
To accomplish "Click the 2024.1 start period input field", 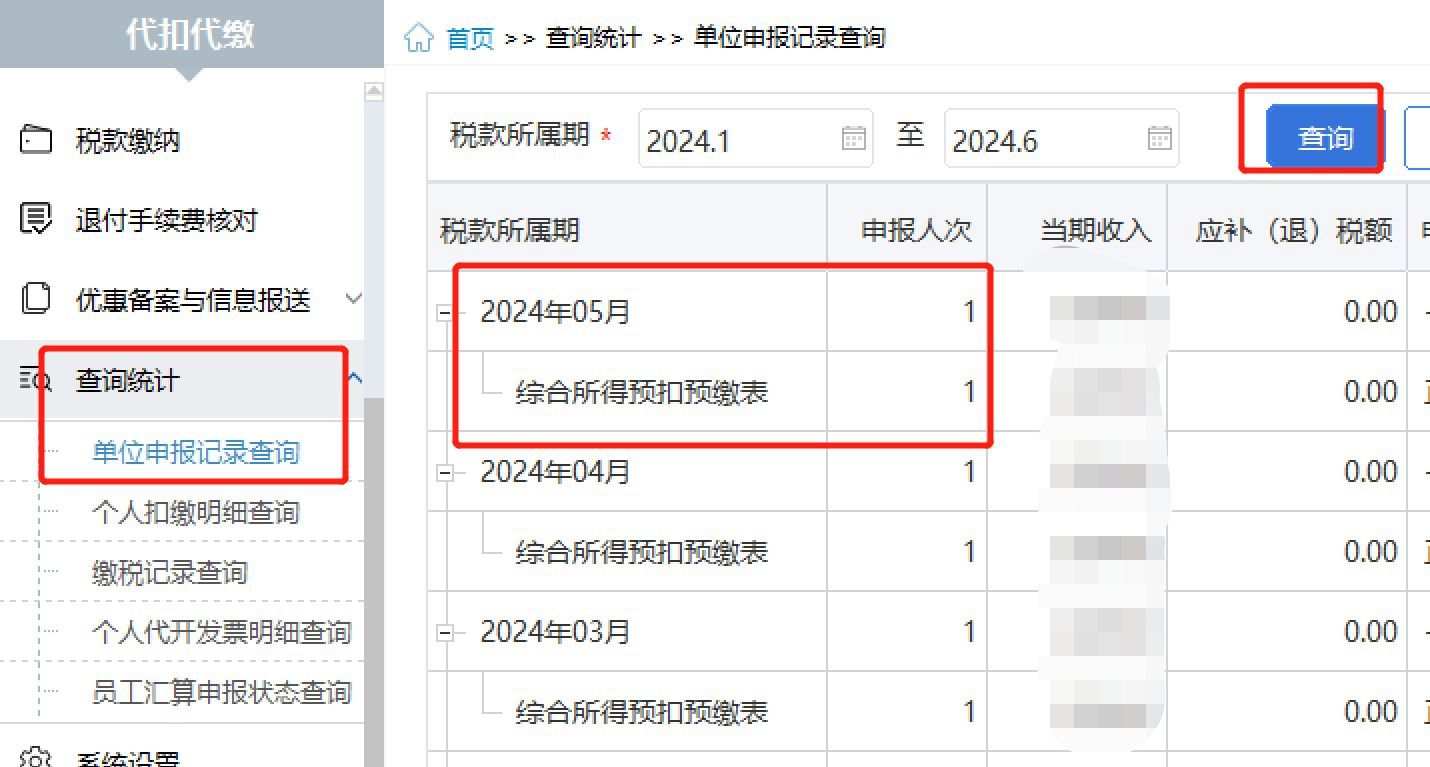I will coord(735,140).
